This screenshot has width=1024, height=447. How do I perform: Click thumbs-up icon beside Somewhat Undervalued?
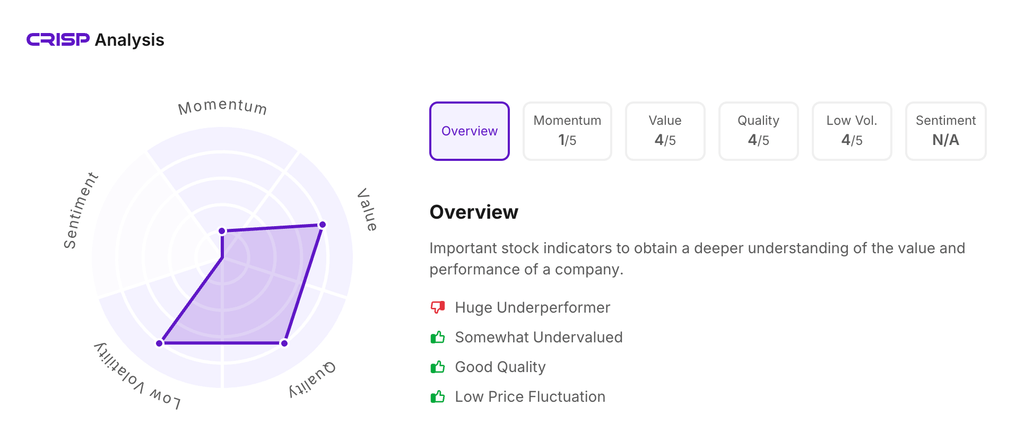pyautogui.click(x=437, y=338)
